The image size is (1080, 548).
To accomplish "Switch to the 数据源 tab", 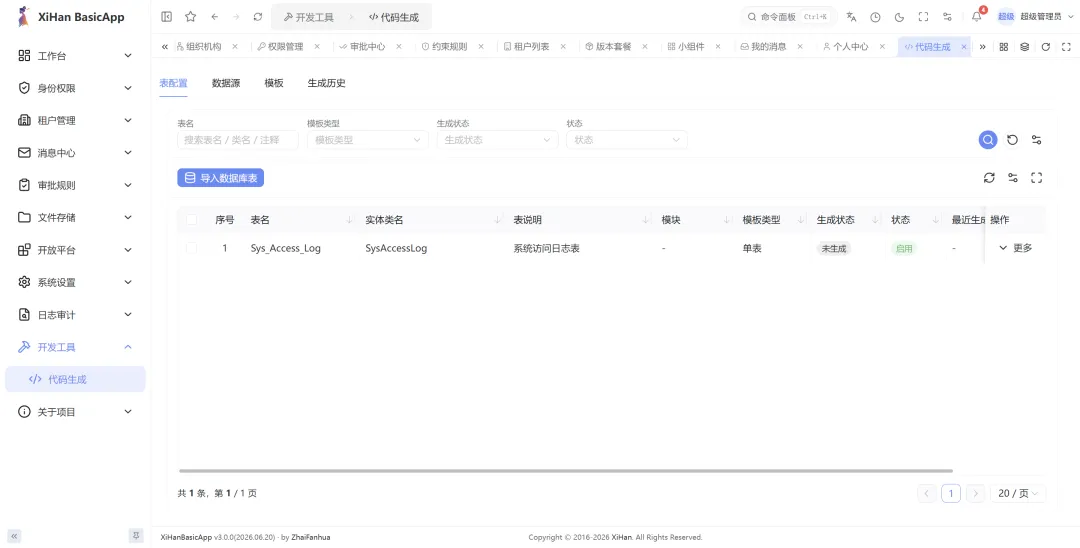I will (226, 83).
